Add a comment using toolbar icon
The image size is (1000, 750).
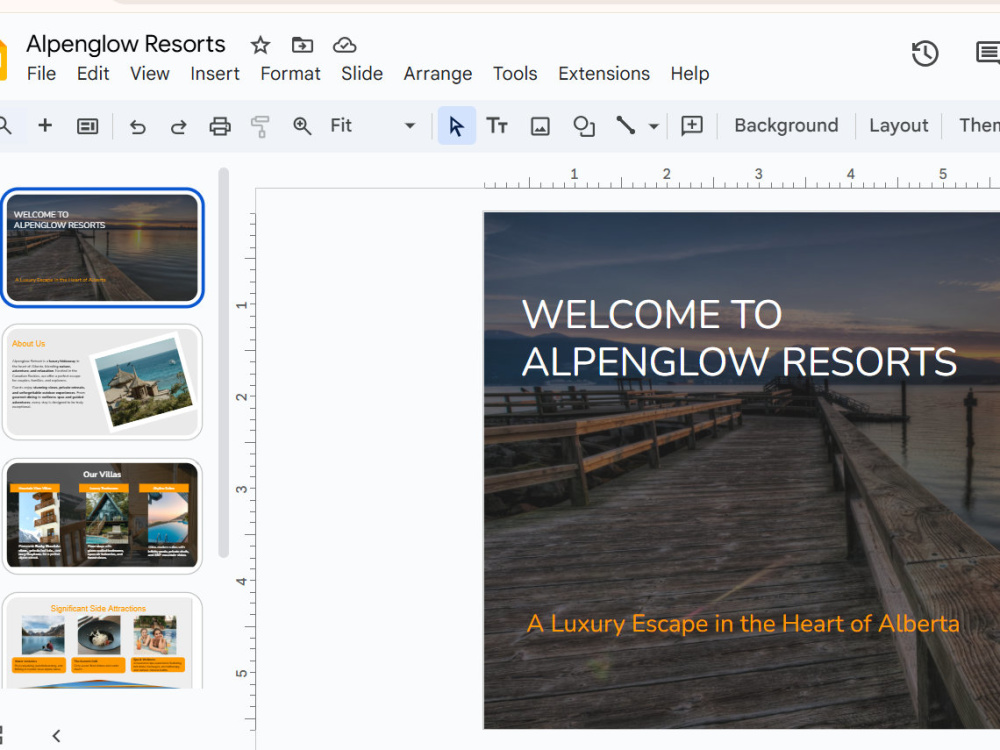coord(692,125)
